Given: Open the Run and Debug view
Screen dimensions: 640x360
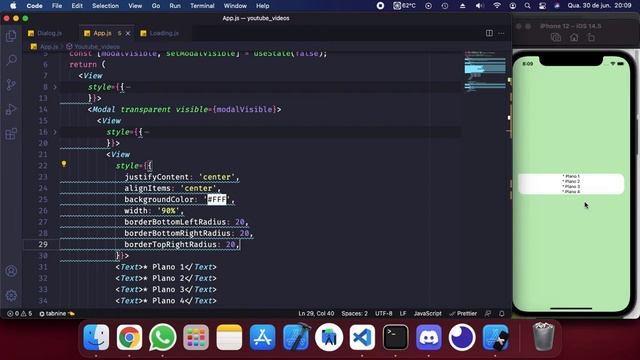Looking at the screenshot, I should (x=11, y=109).
